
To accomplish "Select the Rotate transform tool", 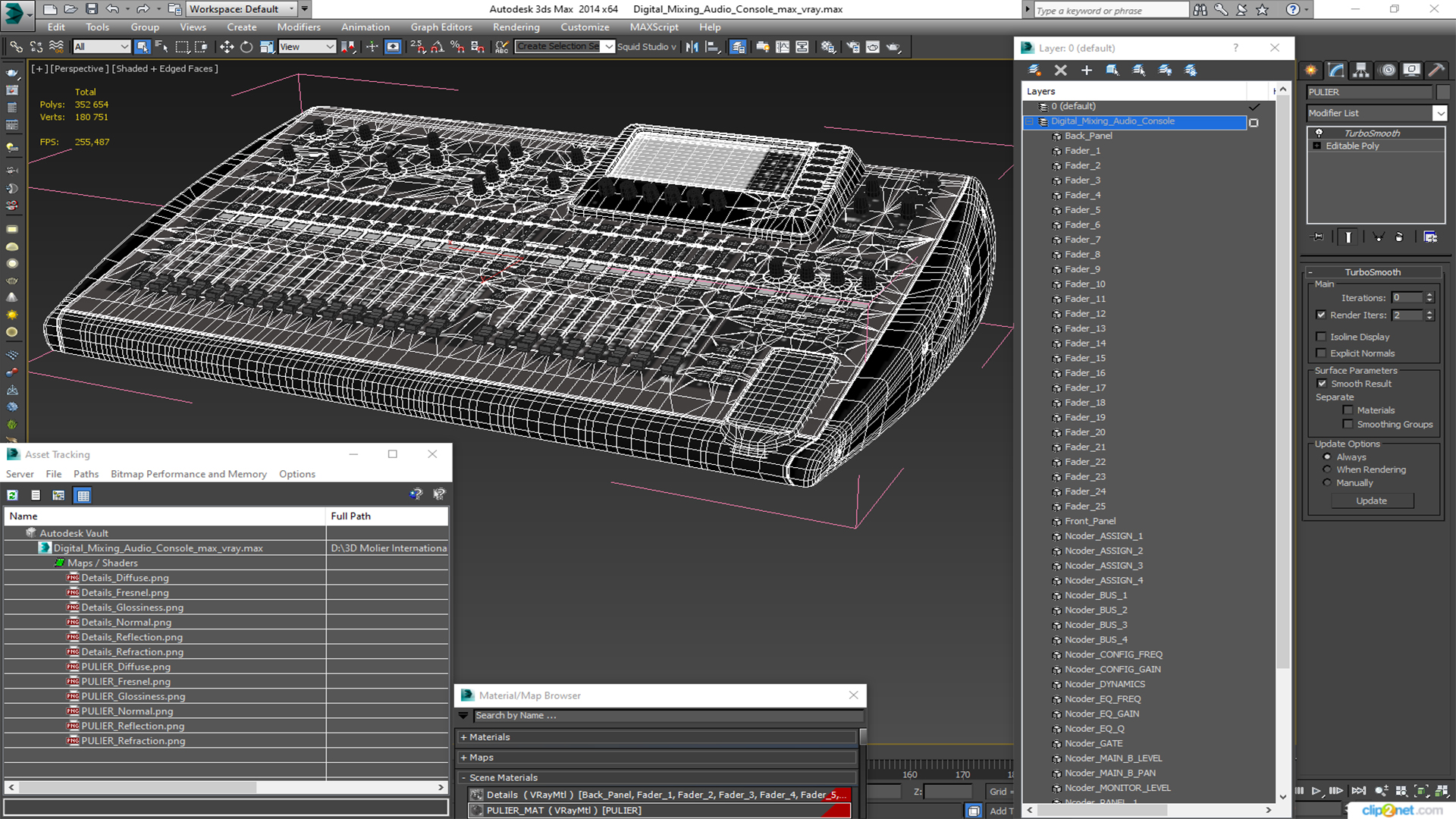I will [246, 47].
